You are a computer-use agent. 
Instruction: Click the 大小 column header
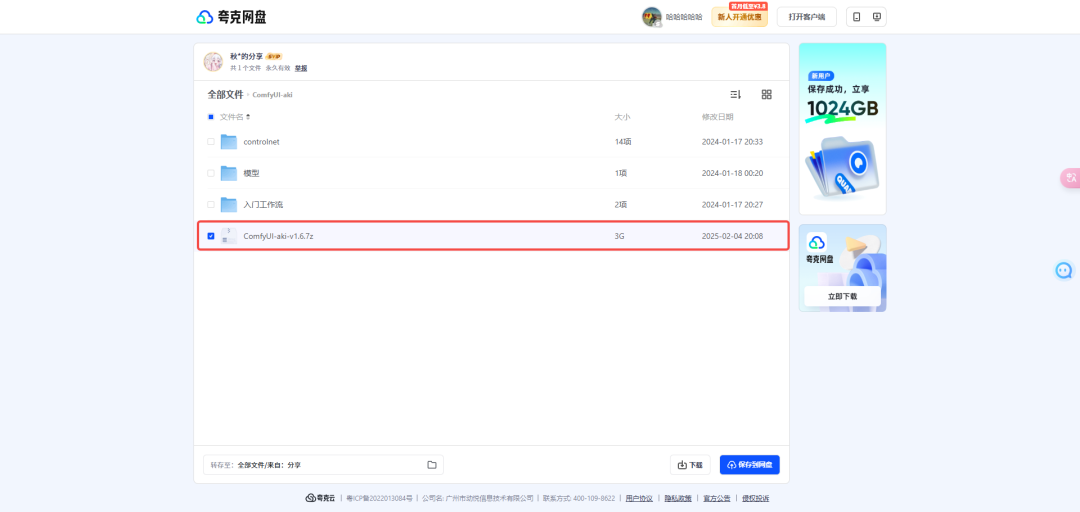pos(622,116)
